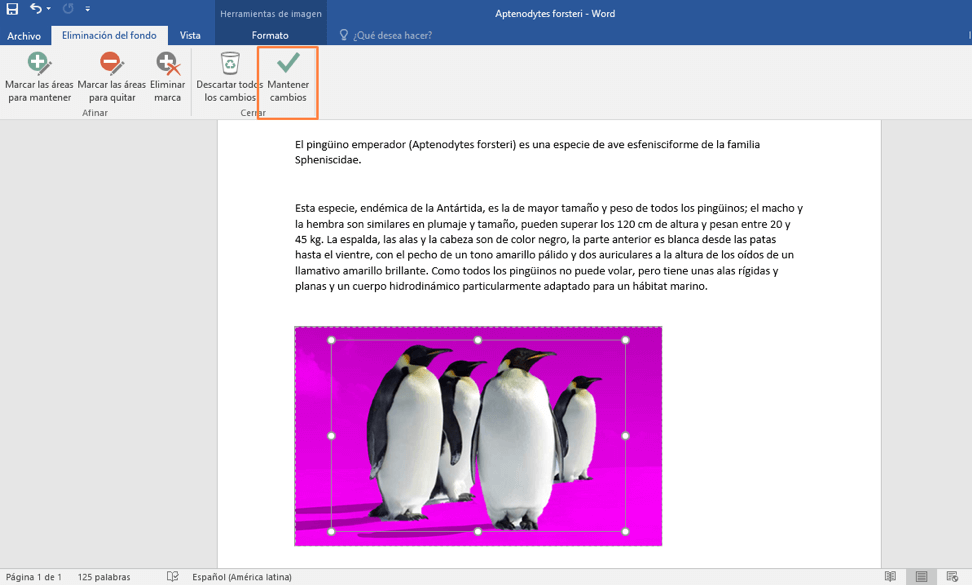Click the proofing book icon in status bar

(x=172, y=576)
